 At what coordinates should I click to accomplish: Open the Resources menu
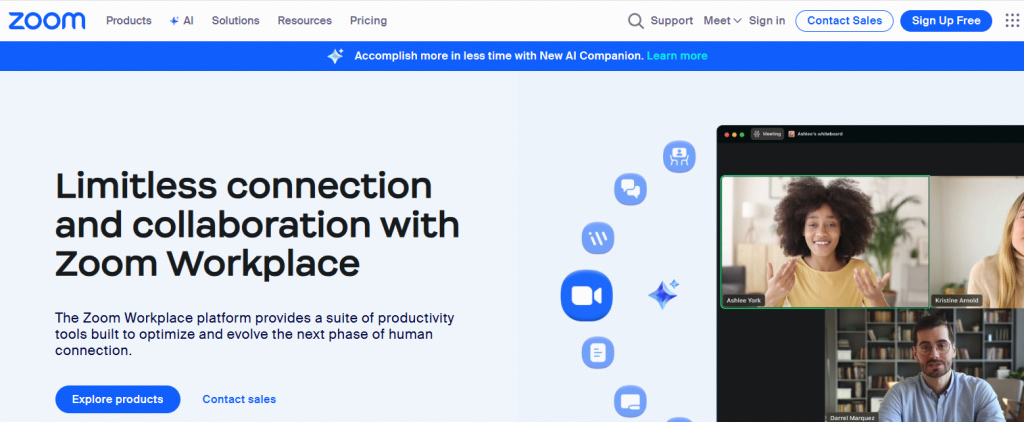point(304,21)
